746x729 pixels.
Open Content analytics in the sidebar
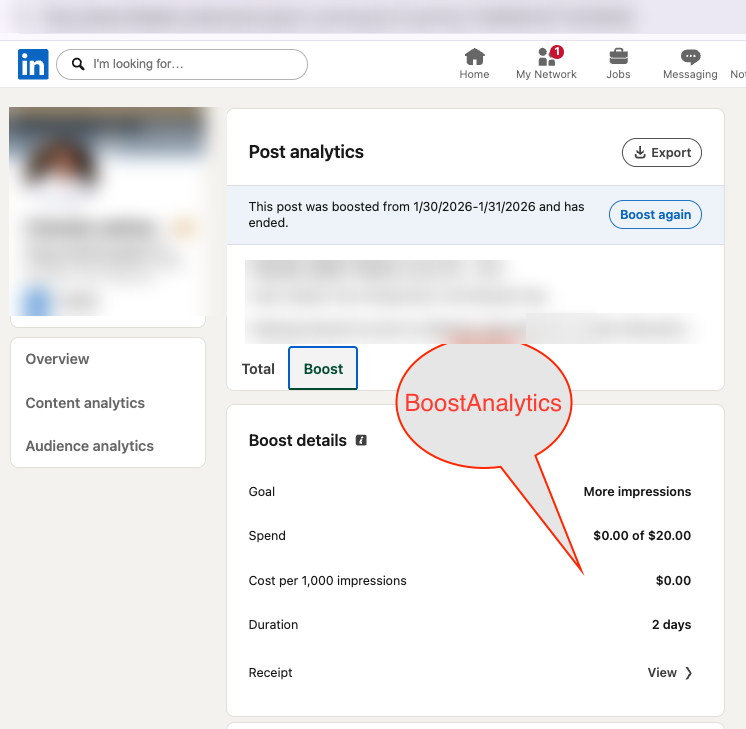click(85, 403)
